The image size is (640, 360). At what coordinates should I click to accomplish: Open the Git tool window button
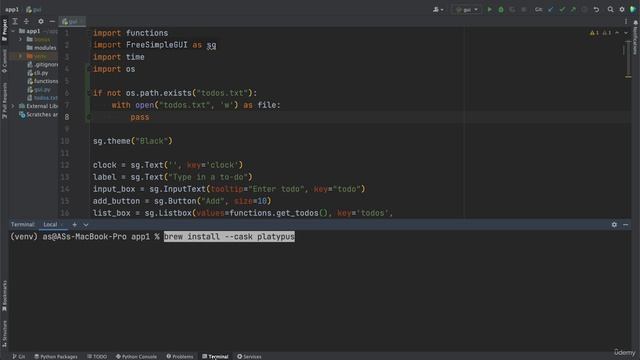tap(18, 356)
